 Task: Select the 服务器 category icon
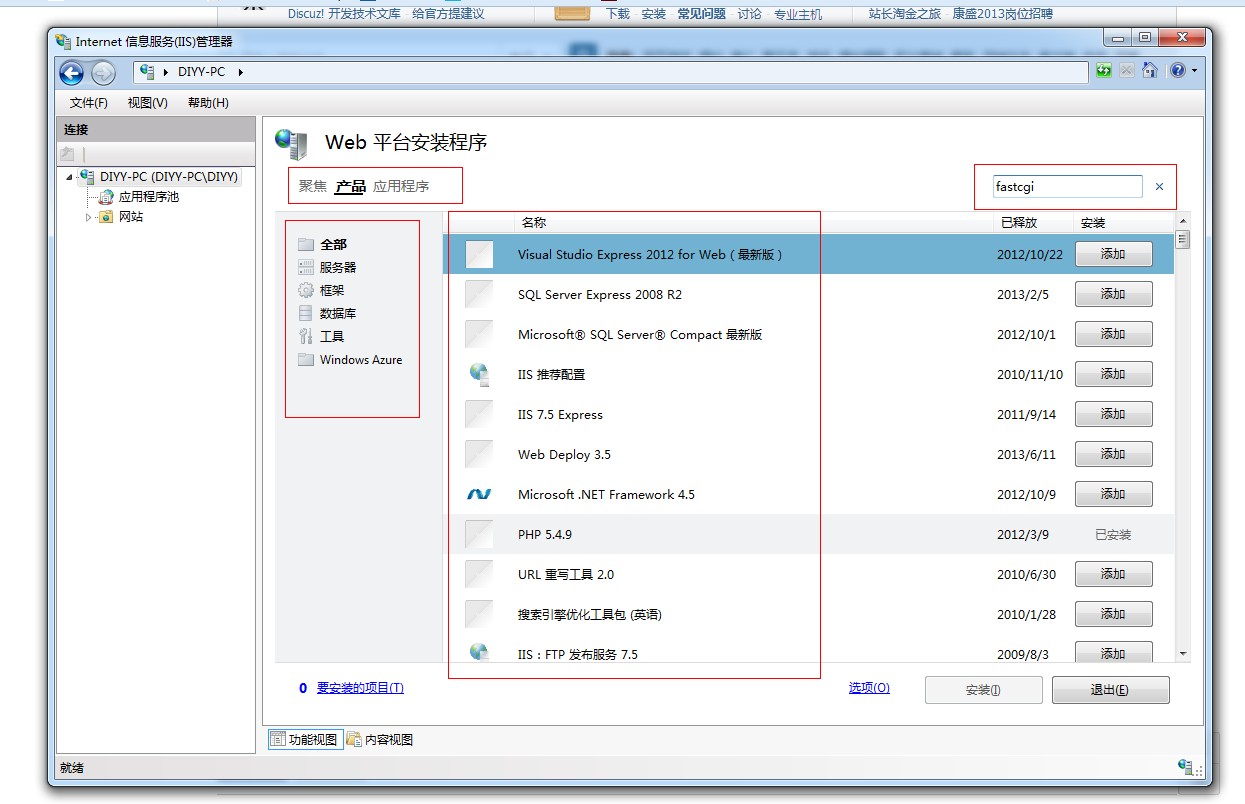(306, 267)
